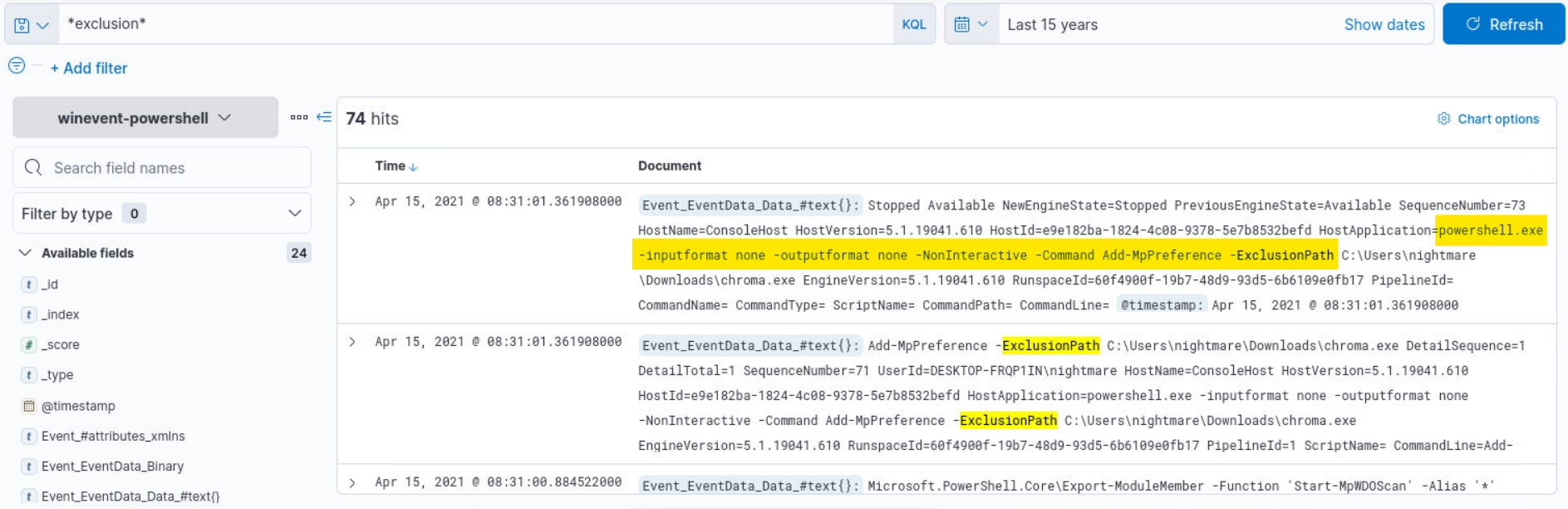
Task: Expand the Filter by type dropdown
Action: pos(161,214)
